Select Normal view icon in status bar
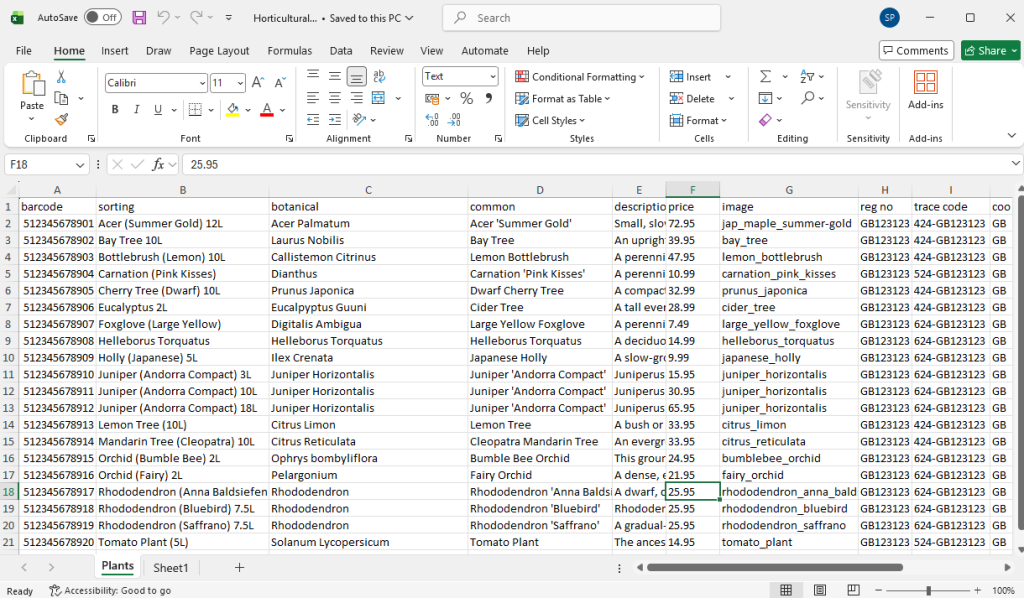 click(786, 590)
